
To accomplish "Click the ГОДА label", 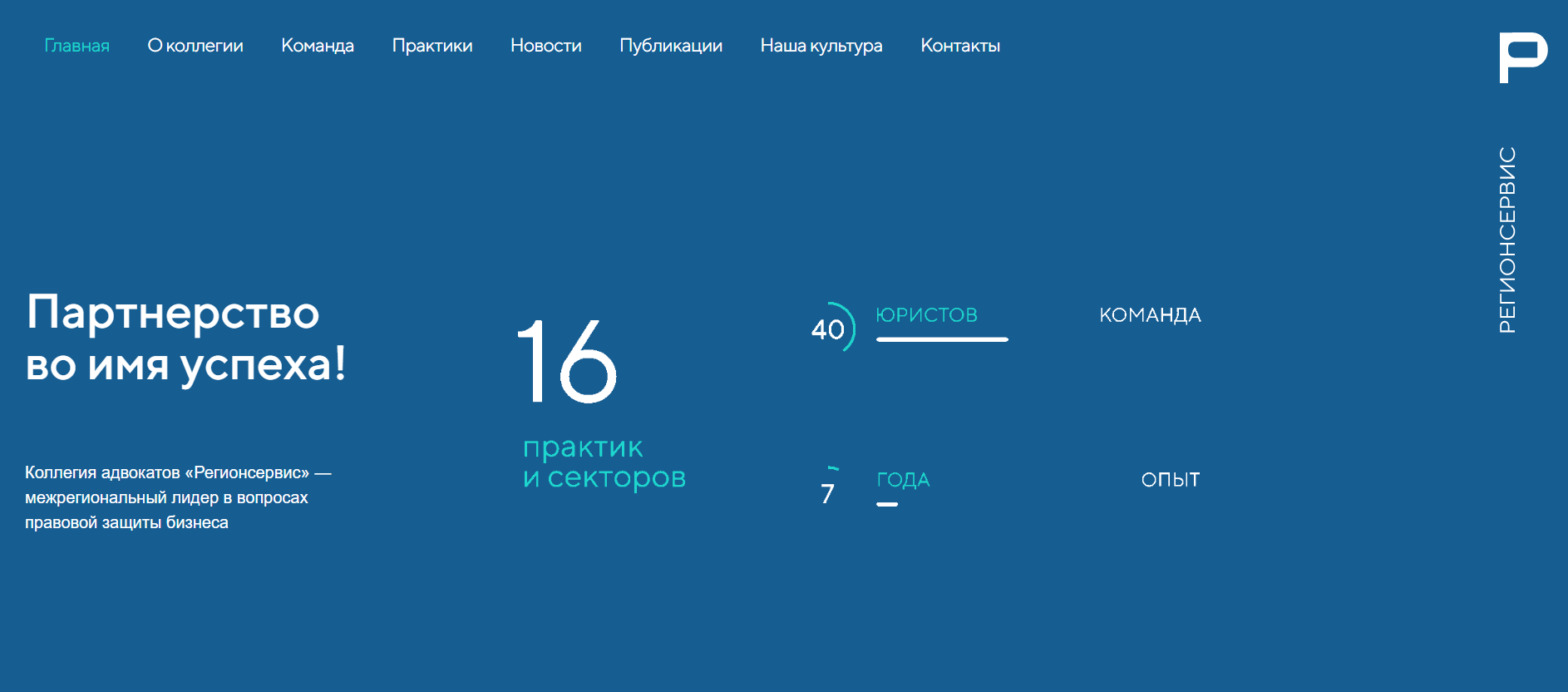I will point(904,480).
